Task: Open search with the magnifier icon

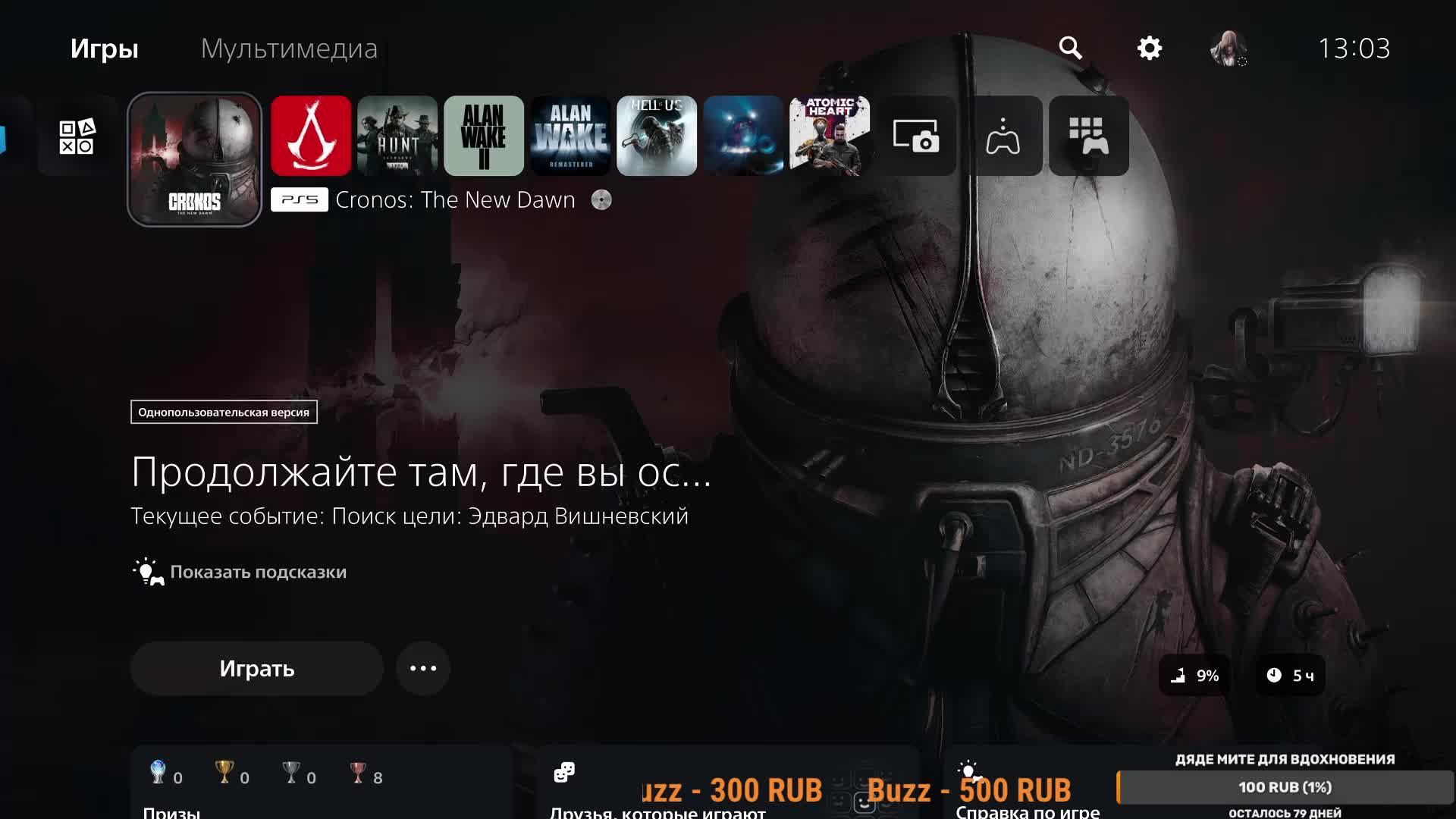Action: pos(1071,48)
